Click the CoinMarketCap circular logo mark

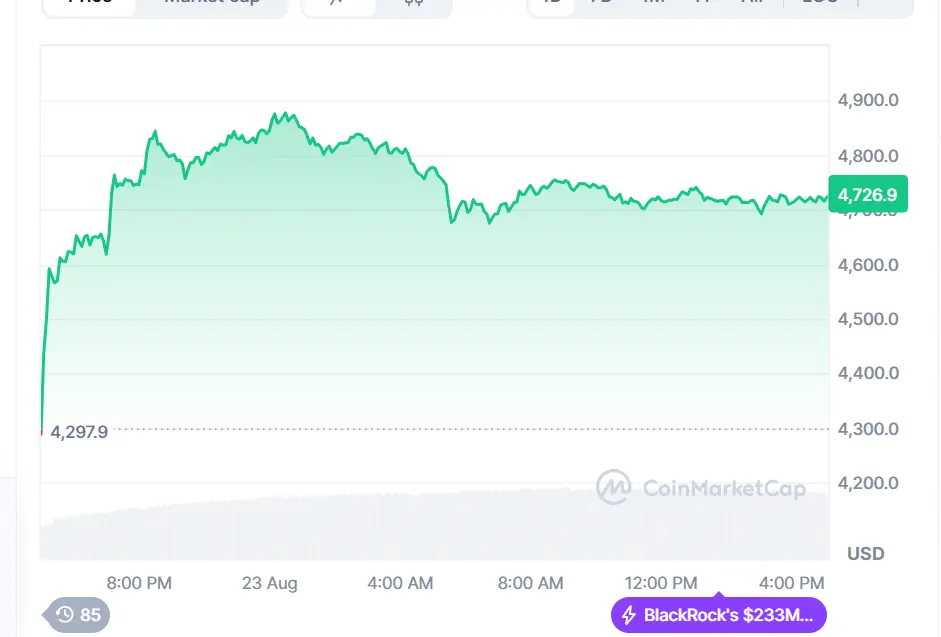(613, 489)
